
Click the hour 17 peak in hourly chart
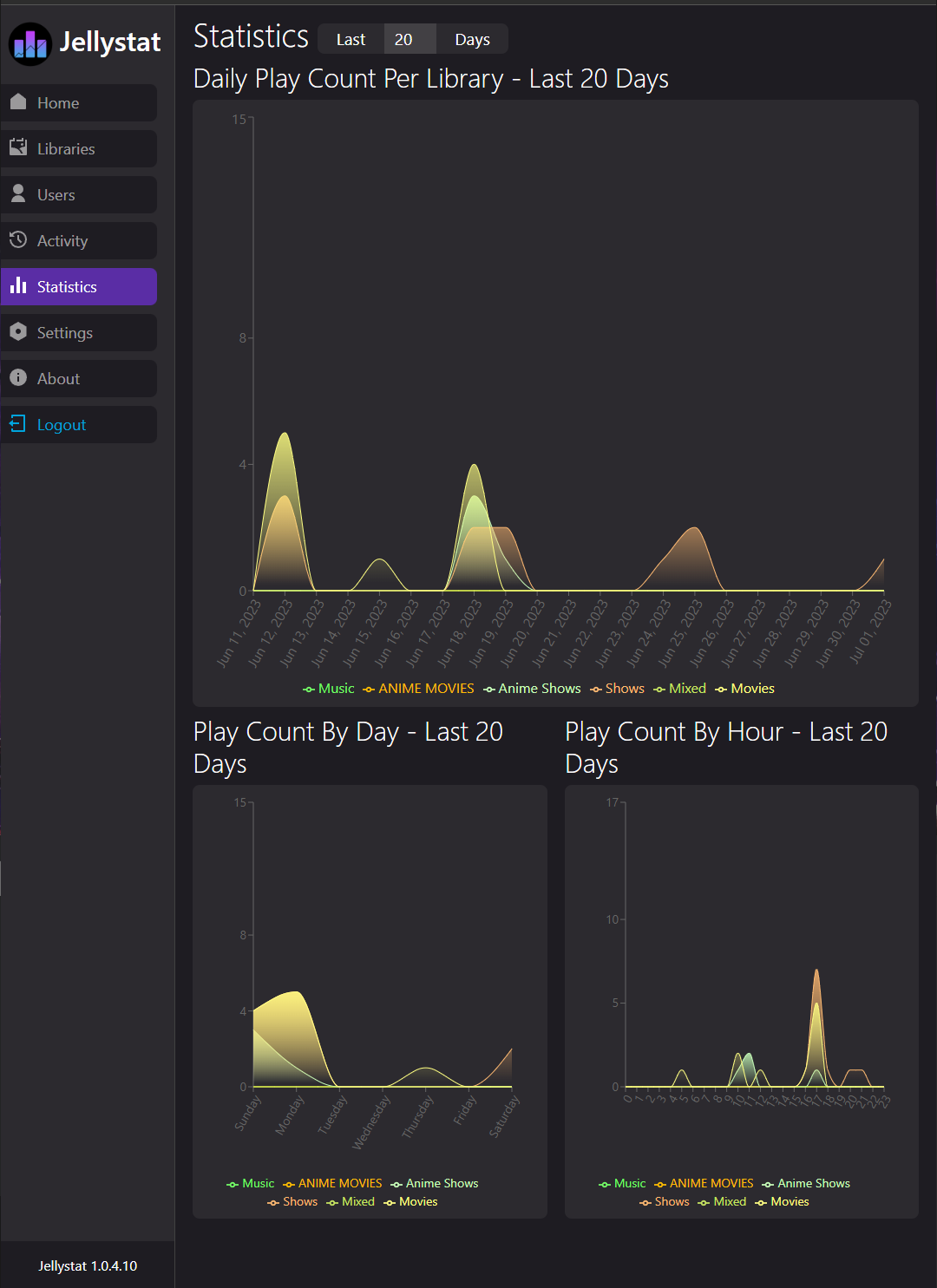(816, 970)
